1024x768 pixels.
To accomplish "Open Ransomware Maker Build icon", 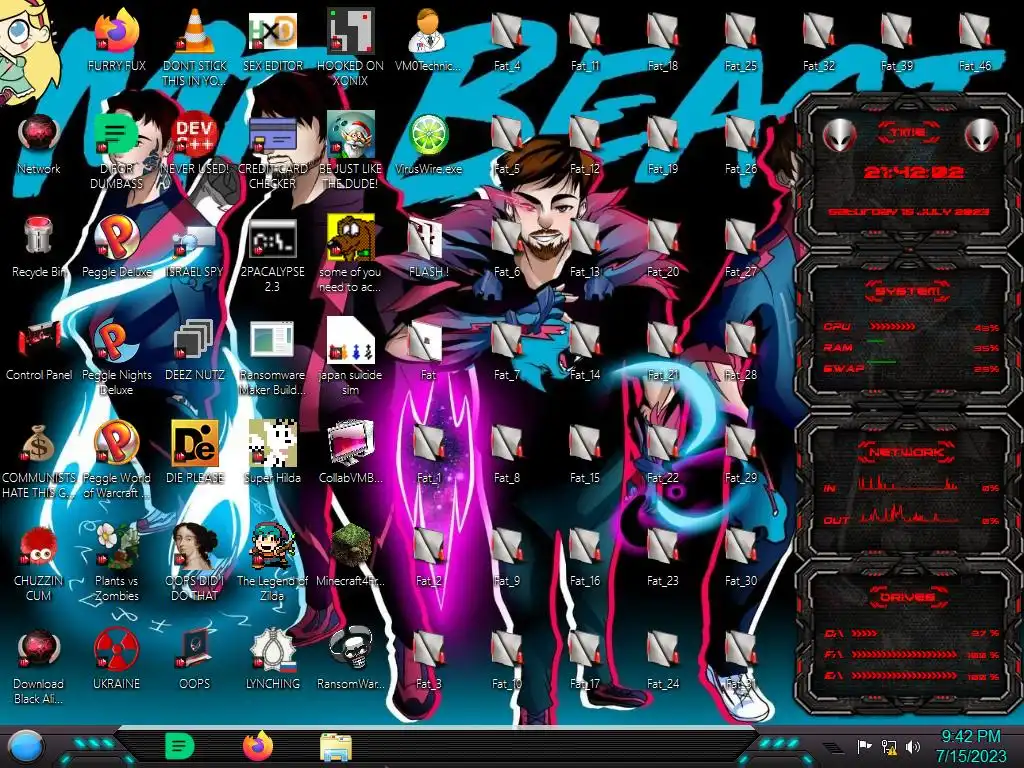I will [x=272, y=340].
